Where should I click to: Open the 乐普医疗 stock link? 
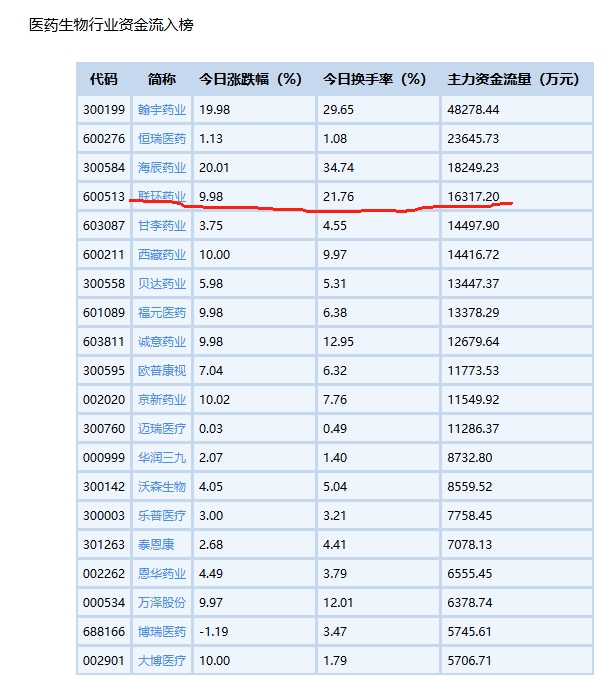tap(162, 516)
